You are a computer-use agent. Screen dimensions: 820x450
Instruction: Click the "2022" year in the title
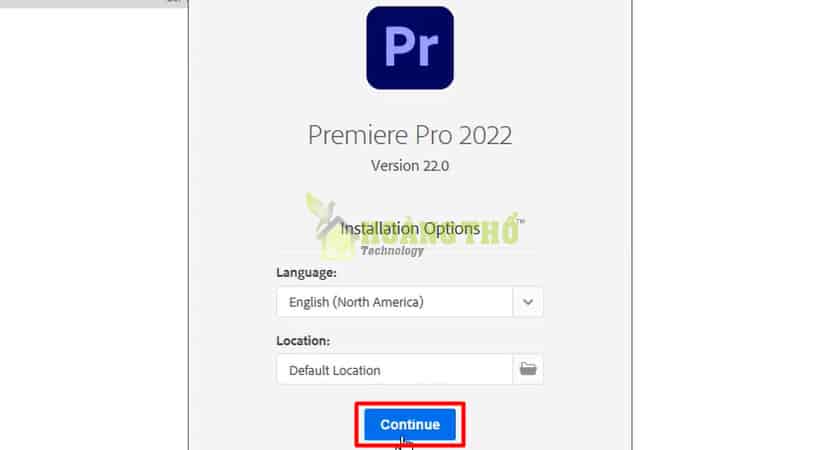pos(486,135)
